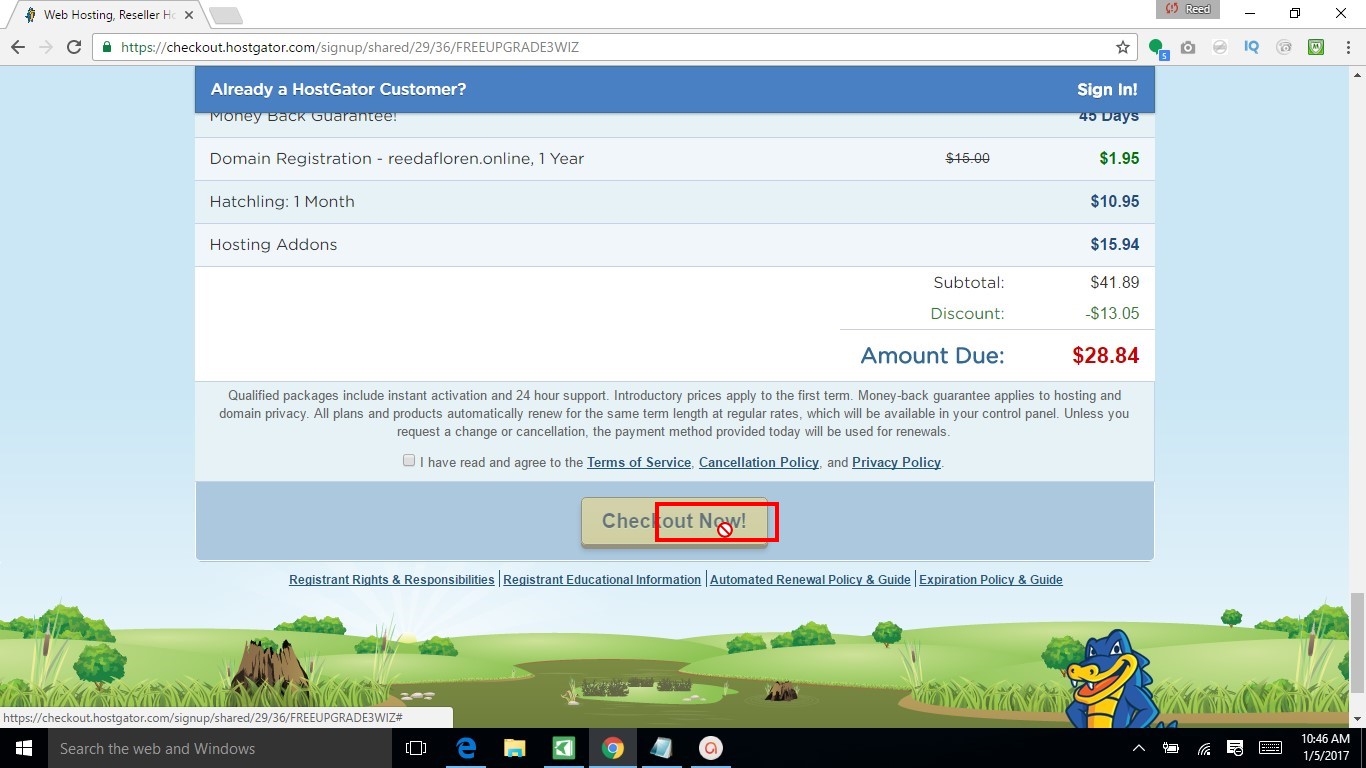Click the Reed profile button
1366x768 pixels.
1187,9
